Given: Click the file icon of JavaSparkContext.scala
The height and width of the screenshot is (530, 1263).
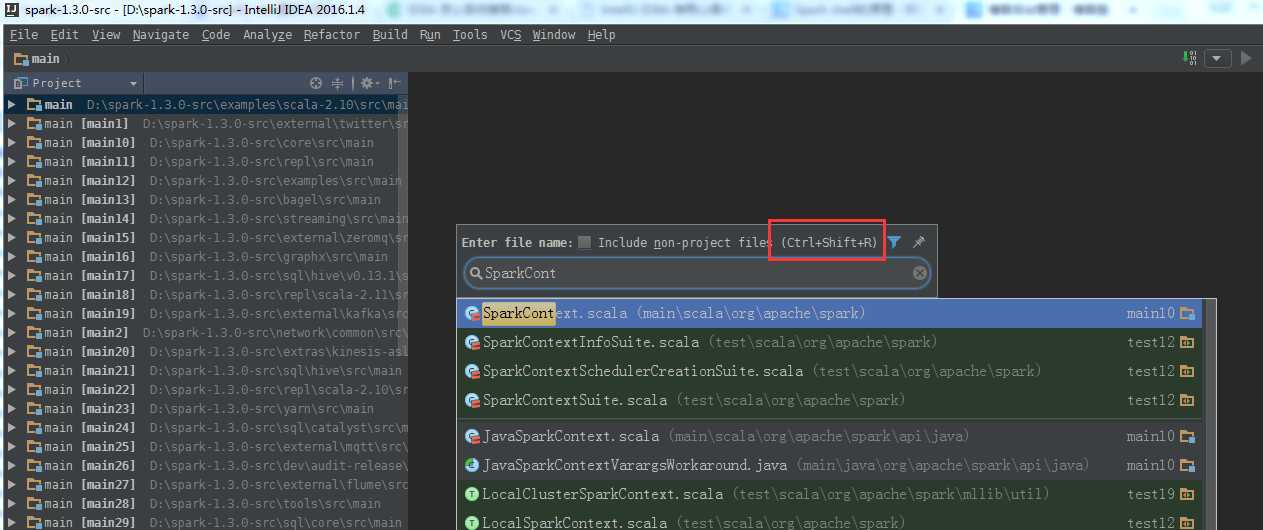Looking at the screenshot, I should (472, 436).
